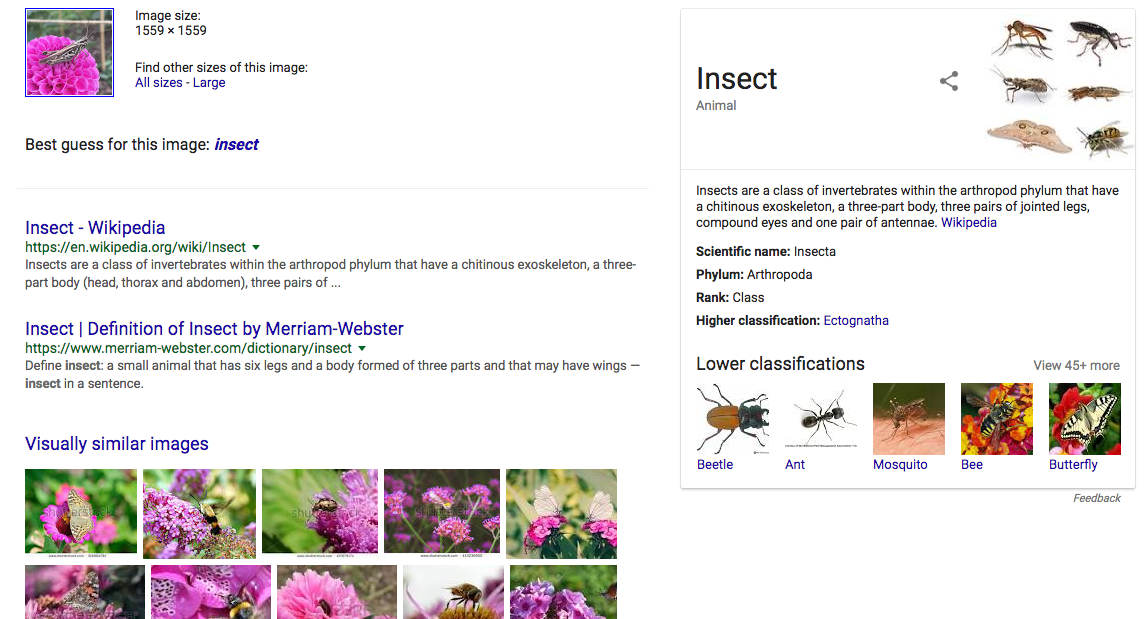Click the green merriam-webster.com dictionary URL
Screen dimensions: 1147x619
coord(188,348)
